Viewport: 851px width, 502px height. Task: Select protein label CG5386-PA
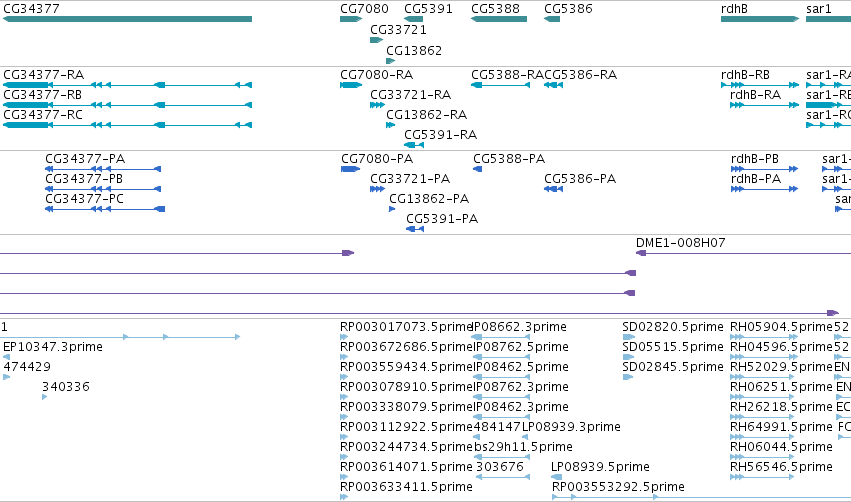580,179
